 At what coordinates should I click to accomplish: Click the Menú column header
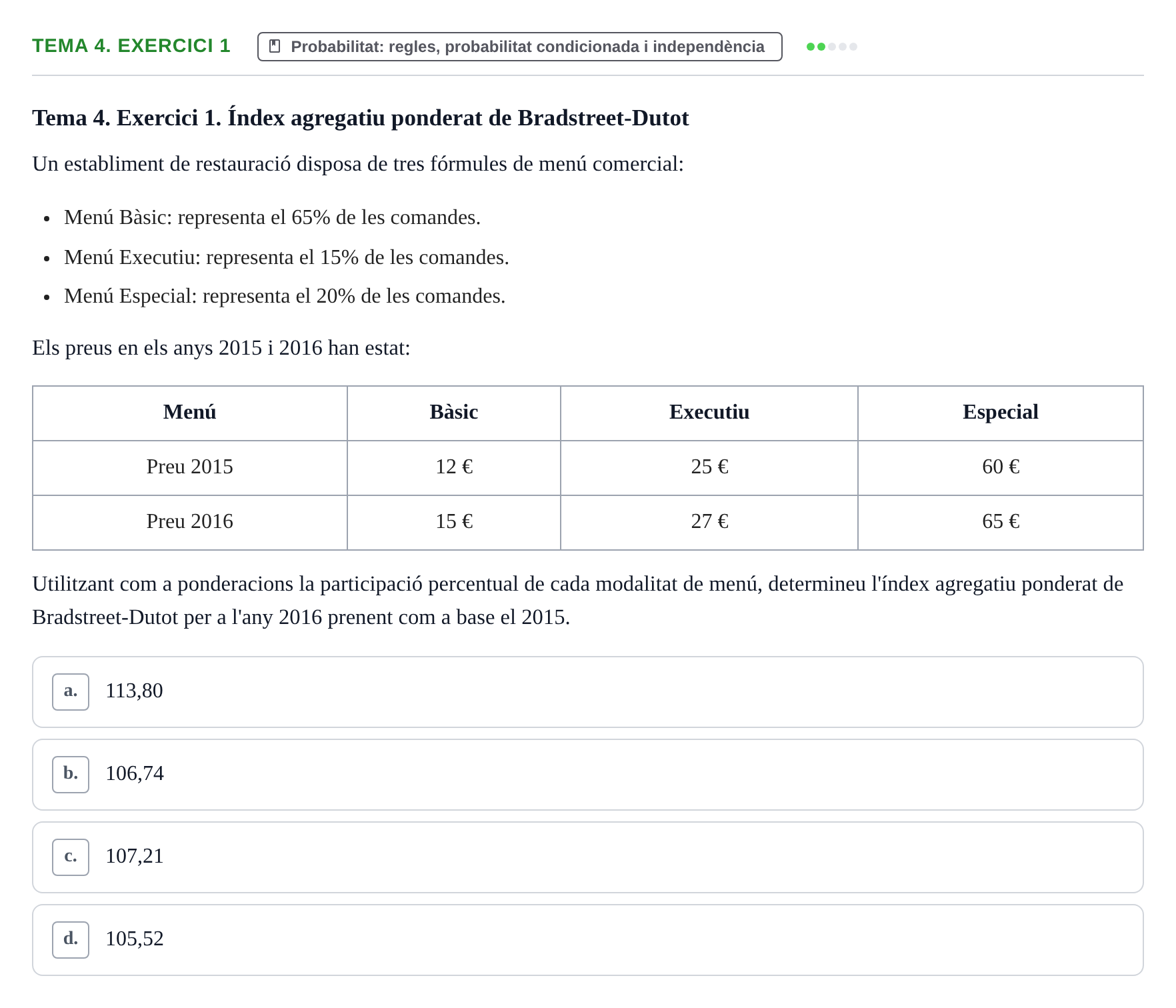pyautogui.click(x=190, y=413)
